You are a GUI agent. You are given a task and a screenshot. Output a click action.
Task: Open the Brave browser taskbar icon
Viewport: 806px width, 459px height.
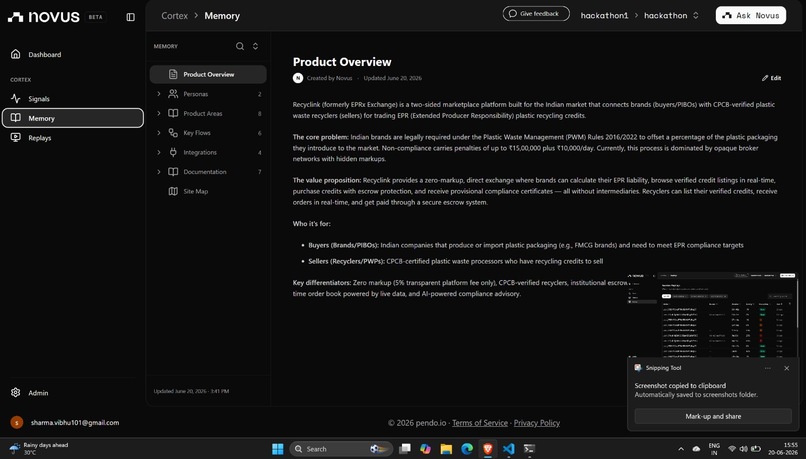tap(487, 449)
